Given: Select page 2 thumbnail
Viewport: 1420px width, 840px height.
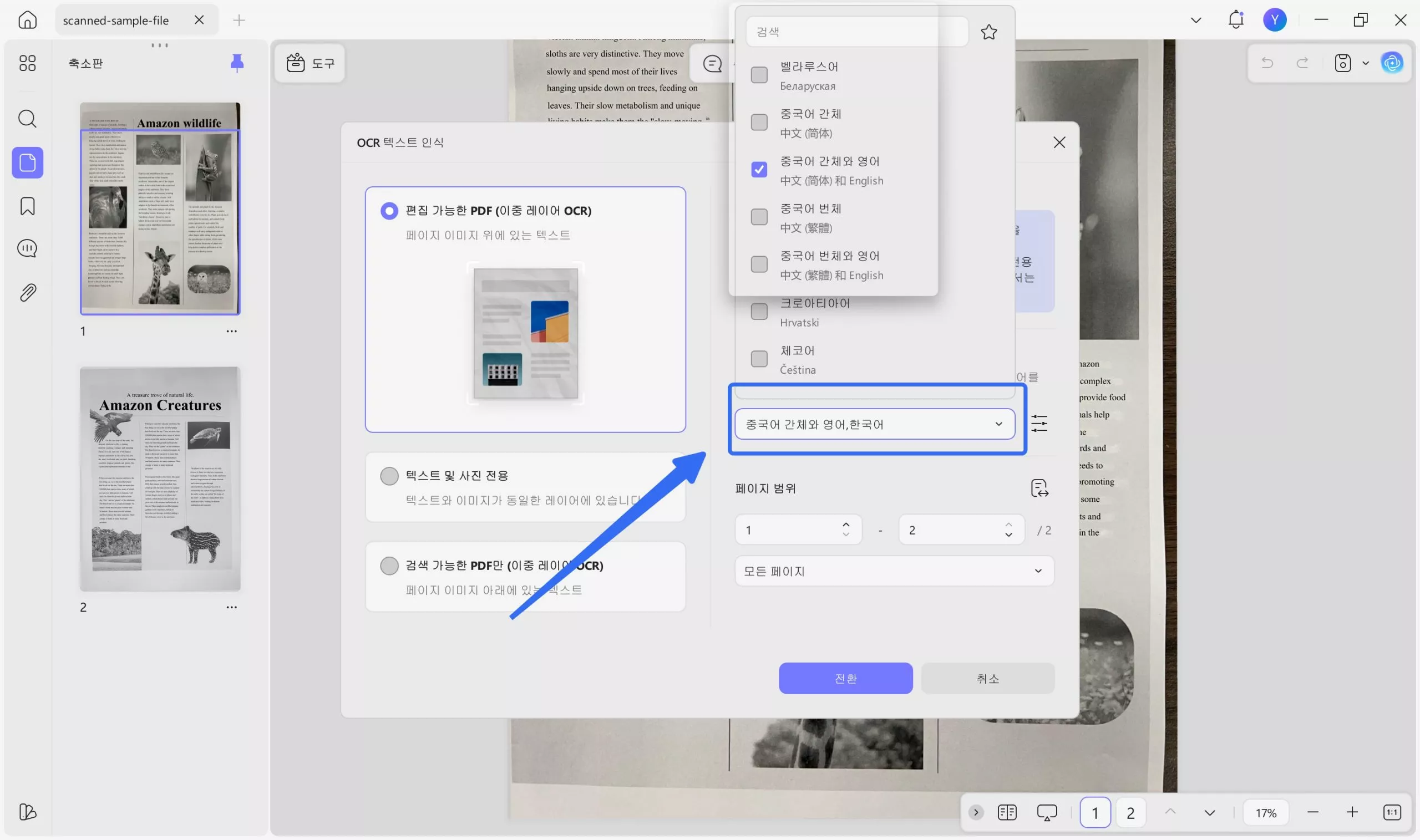Looking at the screenshot, I should point(160,478).
